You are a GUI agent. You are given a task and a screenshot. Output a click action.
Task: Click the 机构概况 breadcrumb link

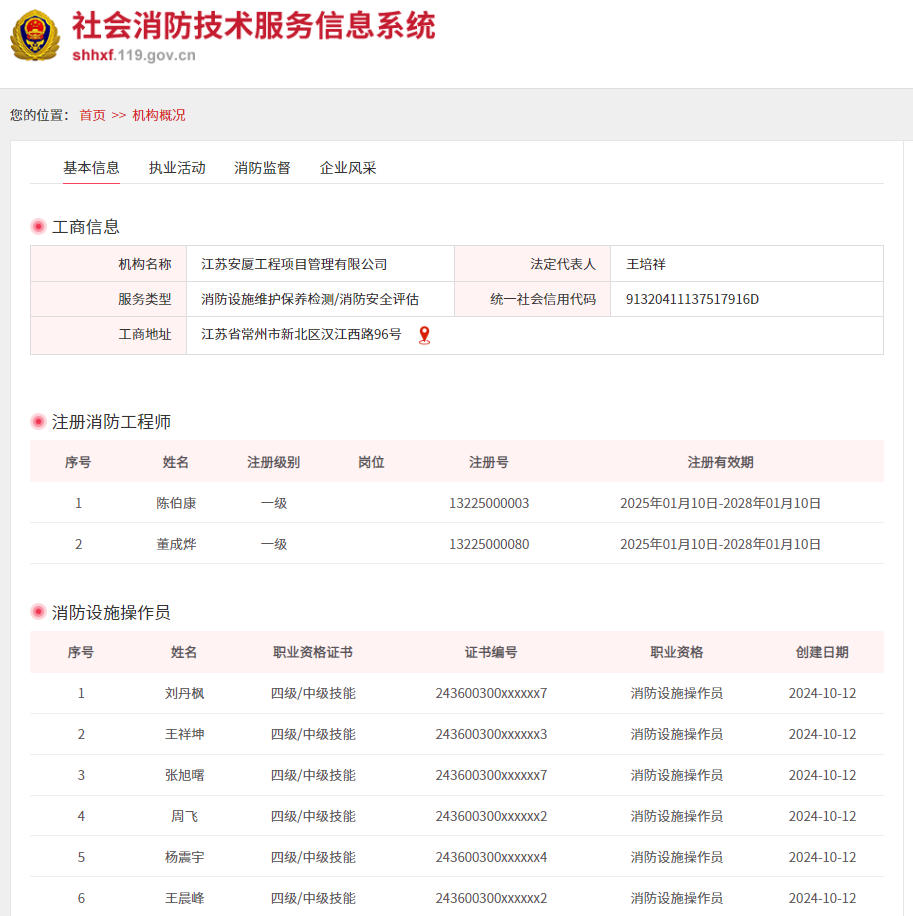(158, 115)
